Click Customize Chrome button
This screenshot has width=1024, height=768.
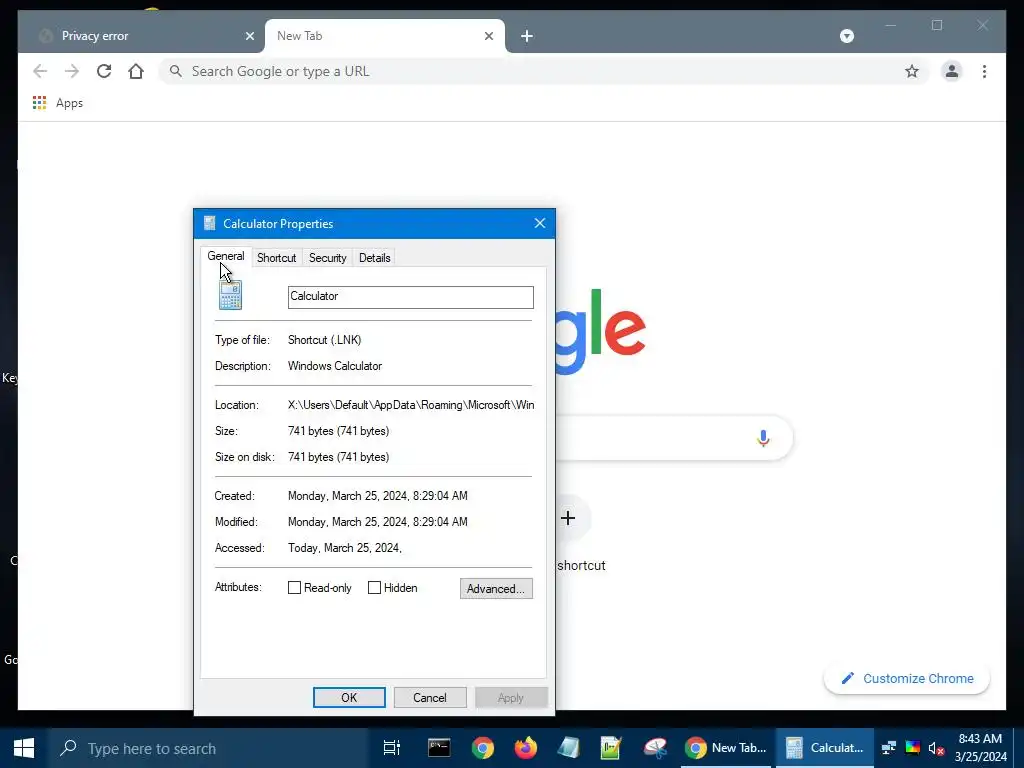[907, 679]
